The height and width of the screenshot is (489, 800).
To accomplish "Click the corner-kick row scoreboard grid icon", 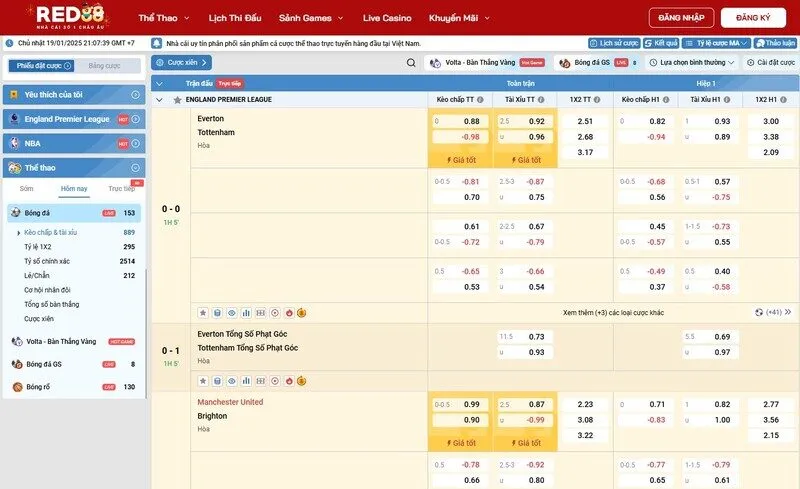I will tap(261, 381).
